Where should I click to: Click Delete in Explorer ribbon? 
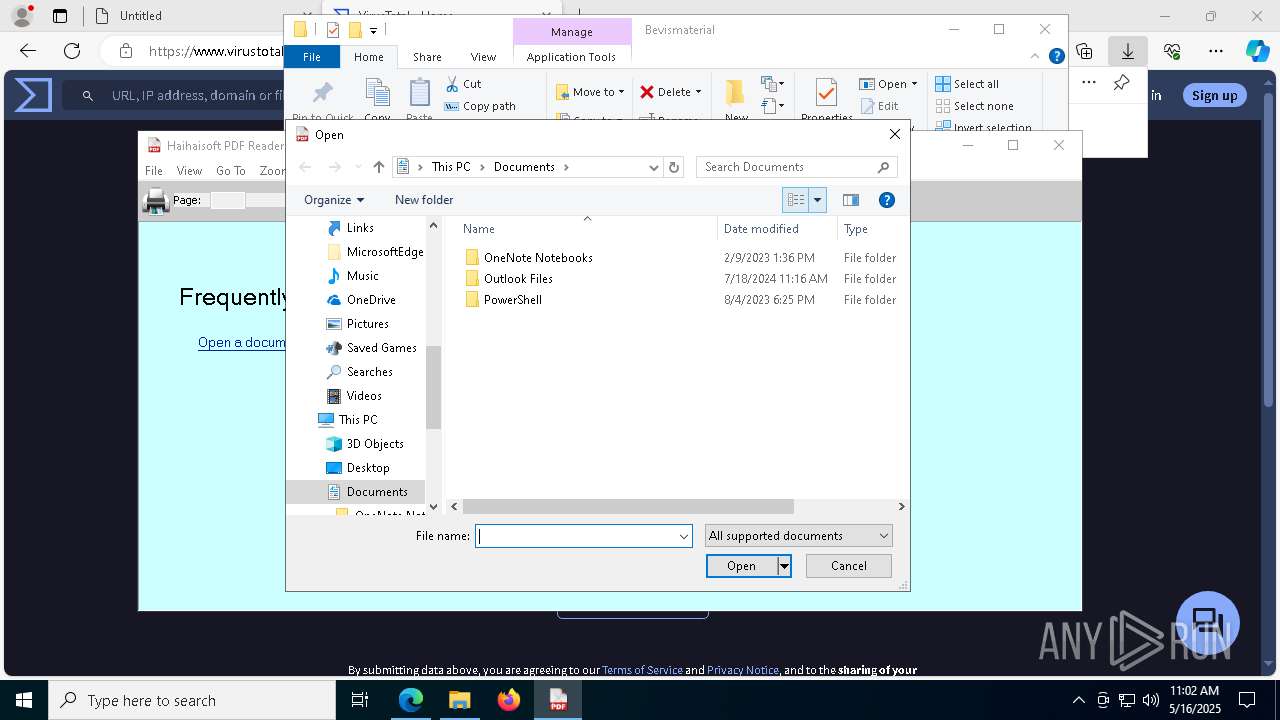tap(671, 92)
